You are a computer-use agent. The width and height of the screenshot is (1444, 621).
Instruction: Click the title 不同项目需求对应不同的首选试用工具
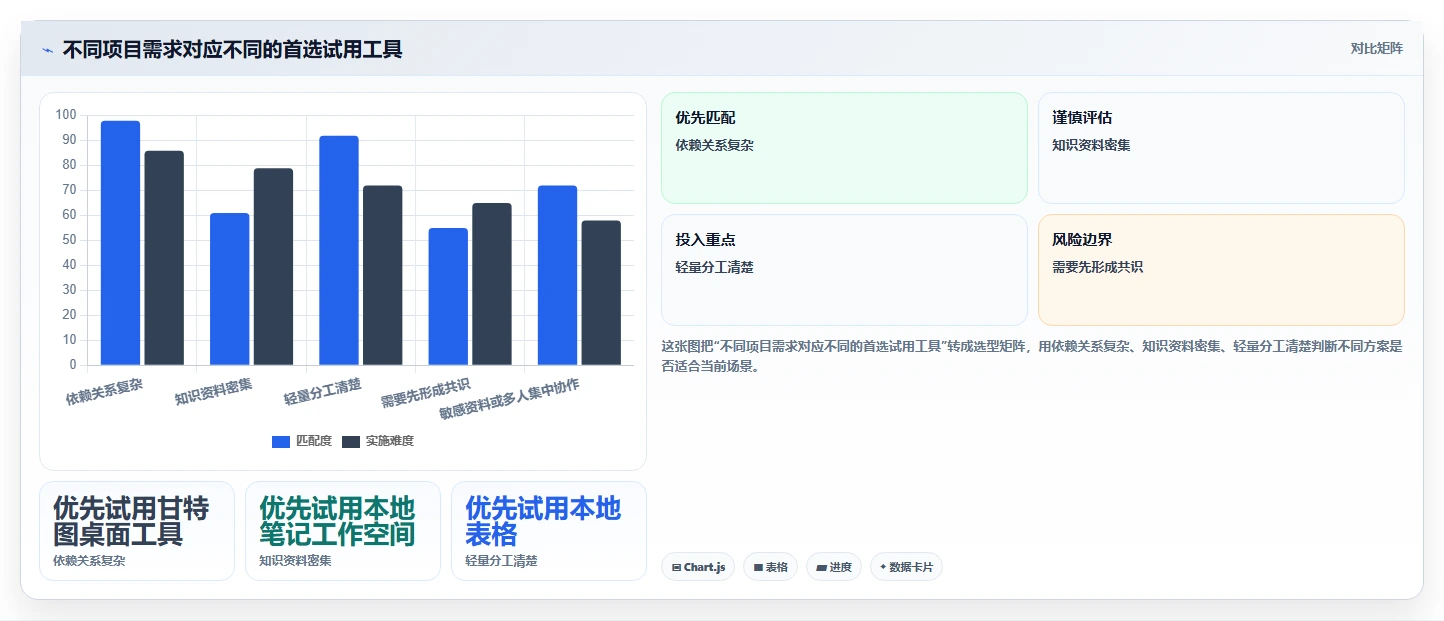click(x=232, y=50)
